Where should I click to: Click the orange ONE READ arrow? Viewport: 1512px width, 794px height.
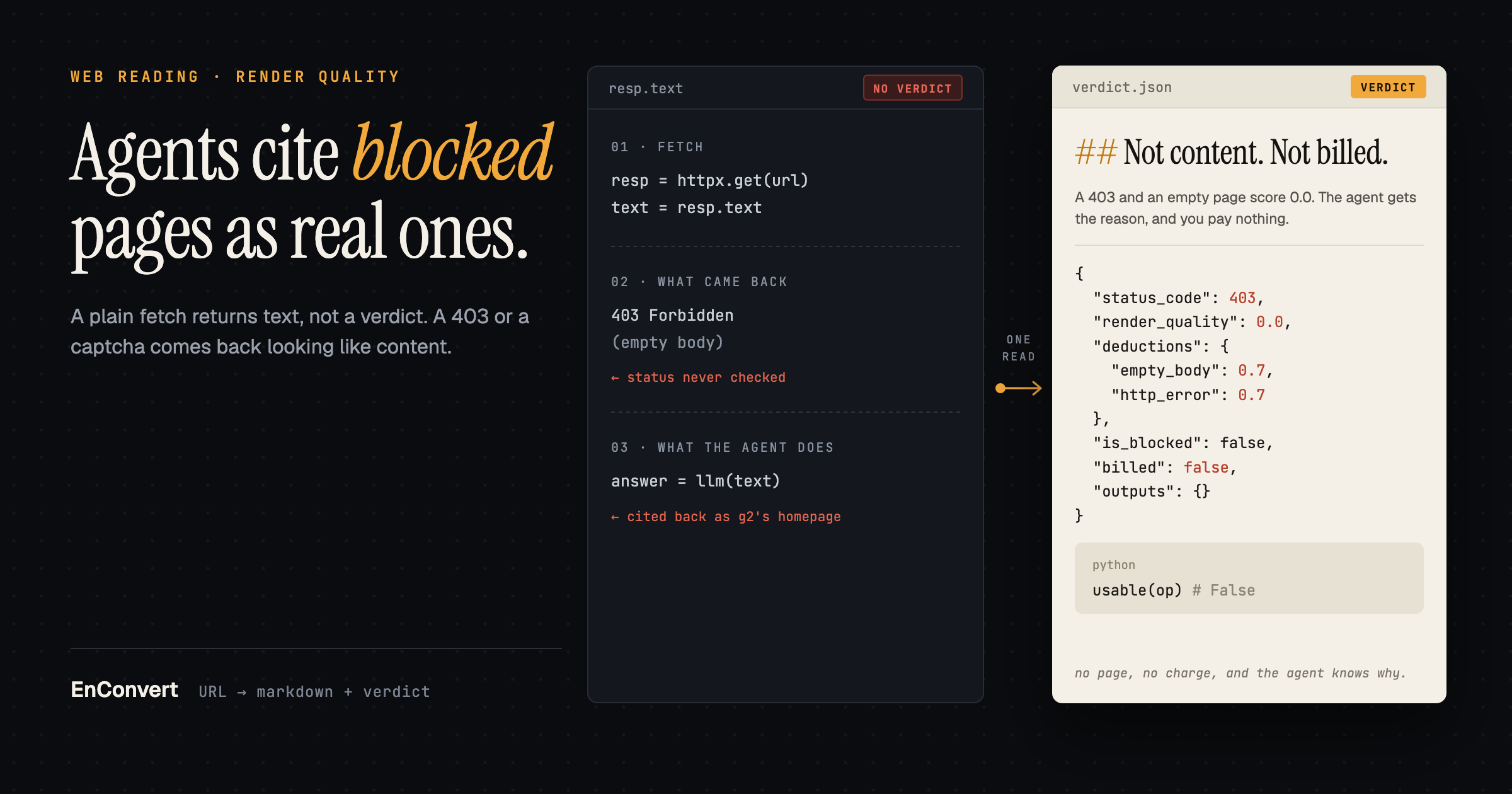click(x=1018, y=388)
